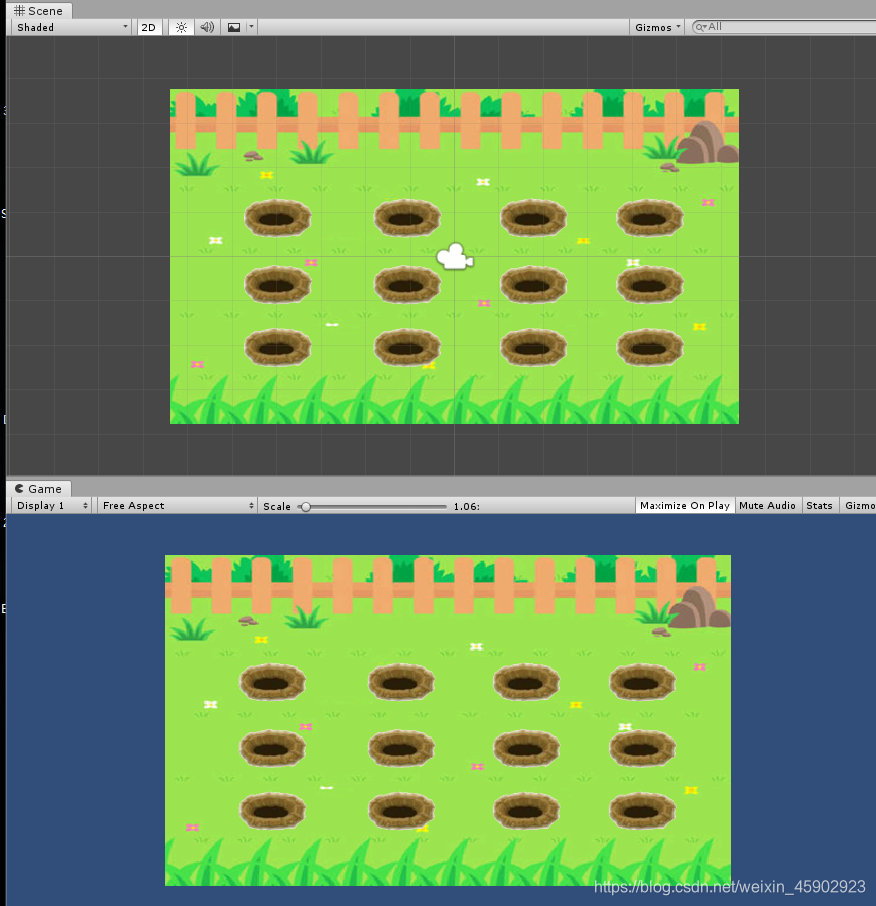Select the camera gizmo in Scene view
Screen dimensions: 876x906
tap(455, 257)
